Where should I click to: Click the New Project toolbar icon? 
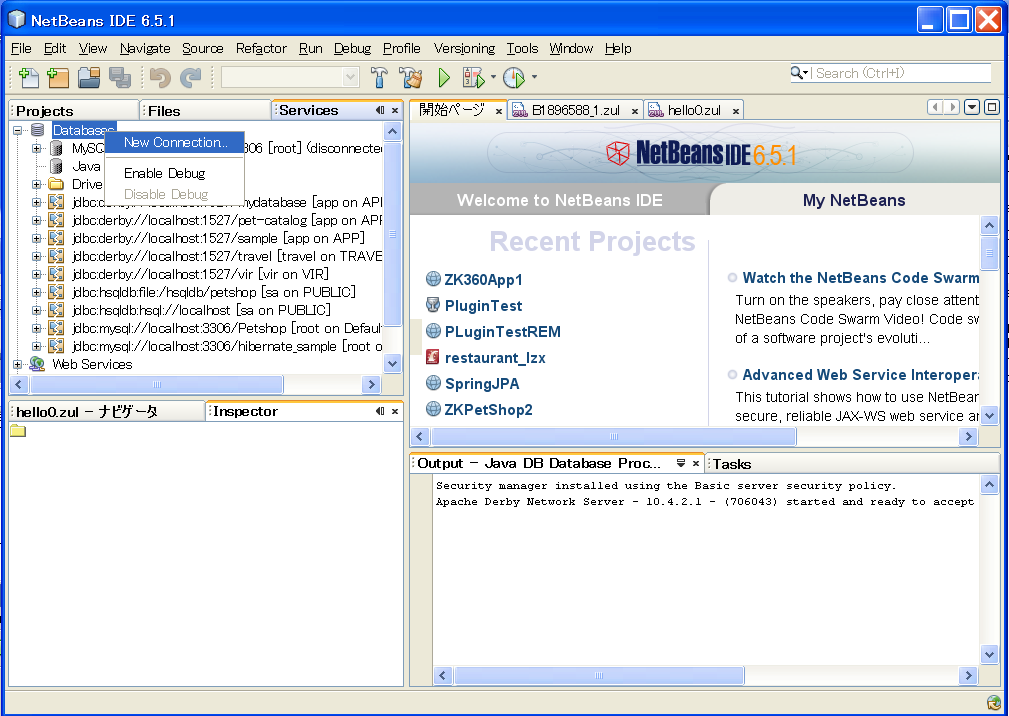coord(58,77)
